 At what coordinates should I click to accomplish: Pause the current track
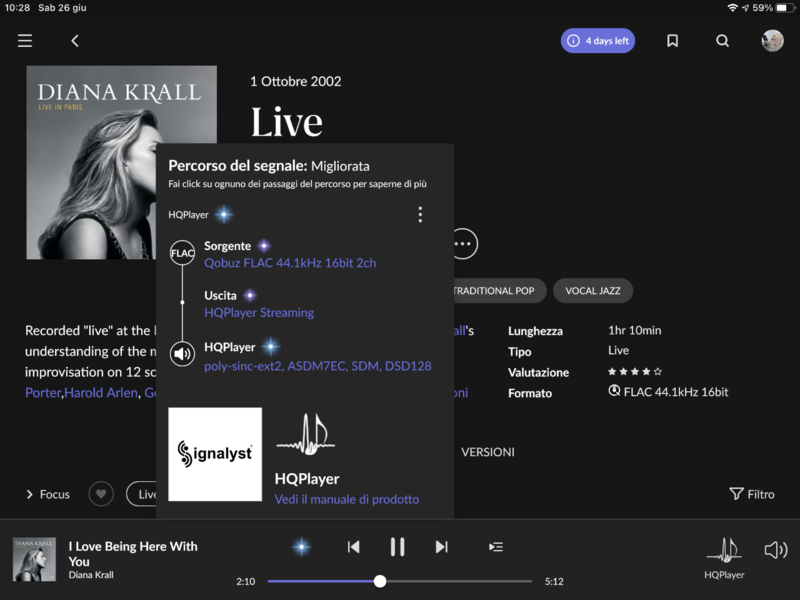(397, 547)
